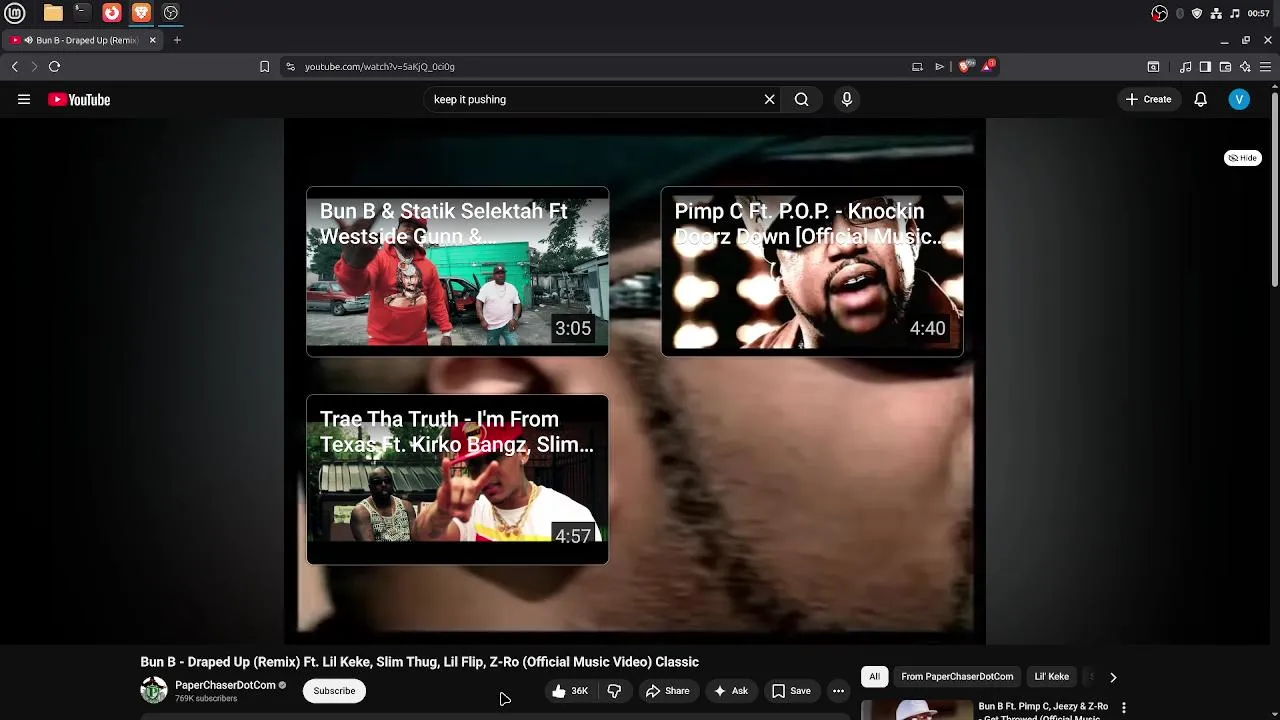1280x720 pixels.
Task: Open the network tray icon
Action: coord(1216,13)
